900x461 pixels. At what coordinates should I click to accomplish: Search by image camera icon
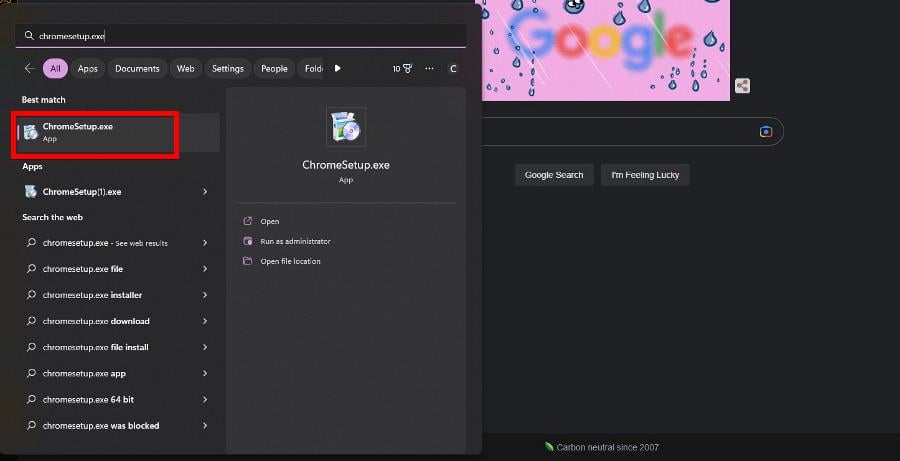tap(766, 132)
